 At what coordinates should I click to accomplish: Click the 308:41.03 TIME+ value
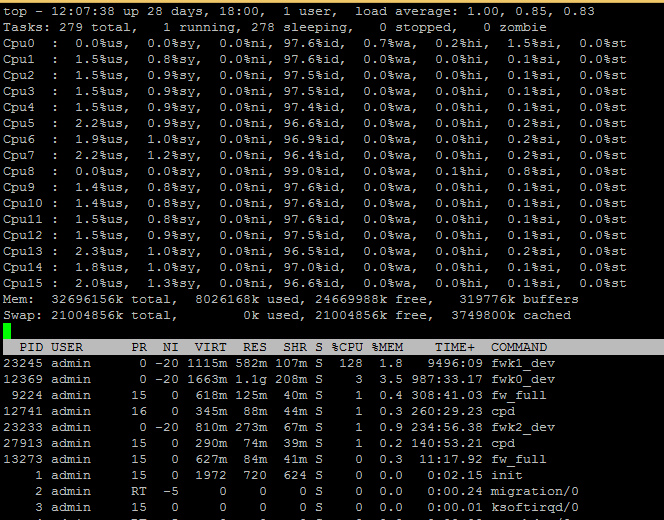(x=447, y=396)
